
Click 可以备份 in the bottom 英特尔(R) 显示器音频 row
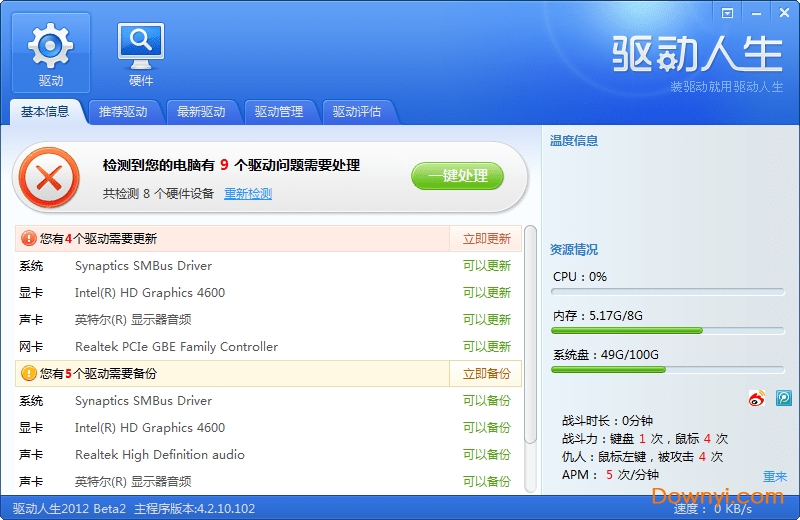click(487, 482)
